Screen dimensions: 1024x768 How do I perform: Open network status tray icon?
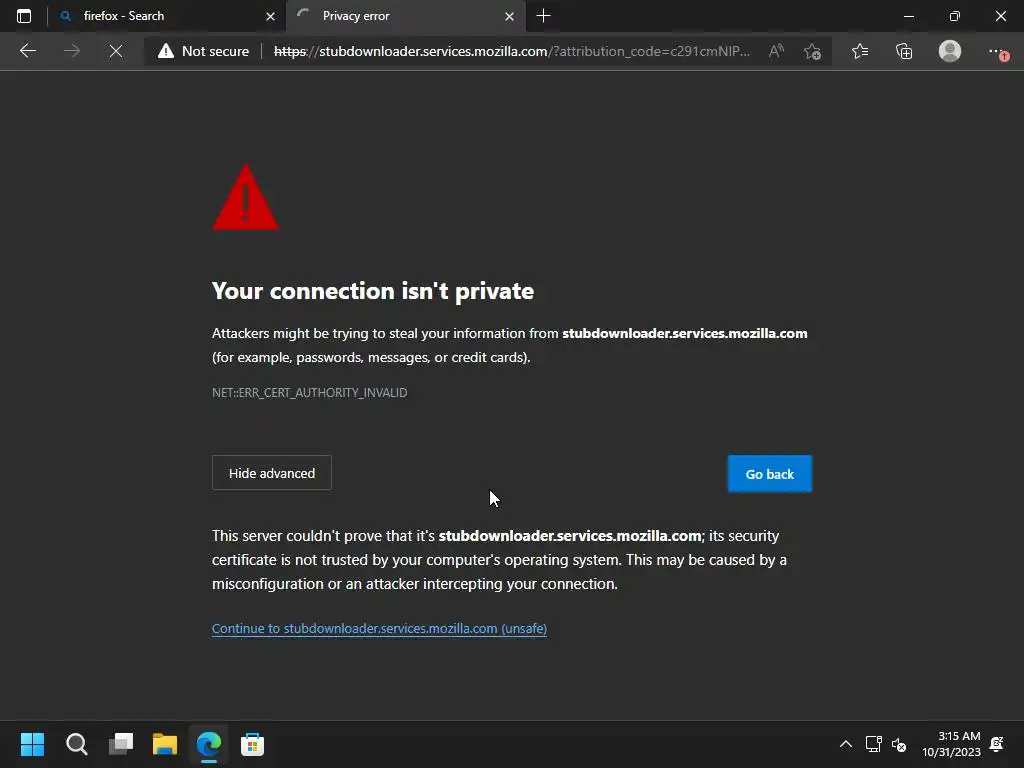tap(873, 744)
